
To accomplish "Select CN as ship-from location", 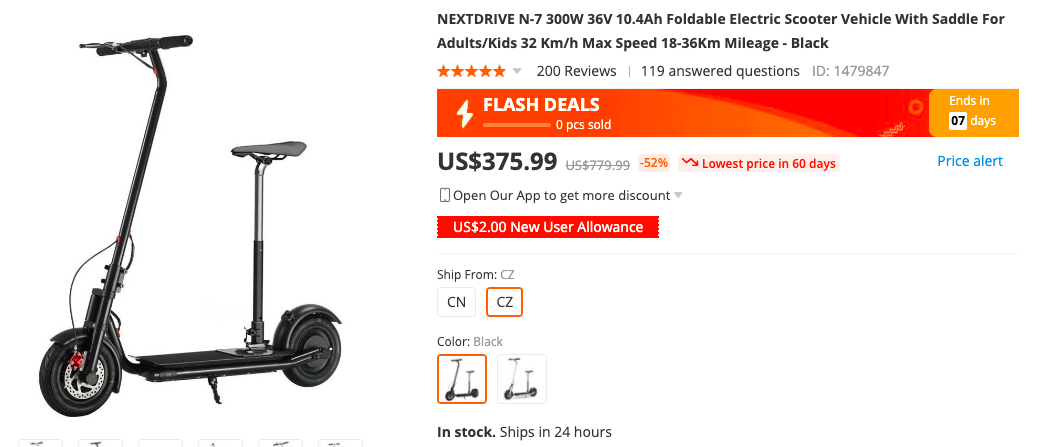I will [x=456, y=302].
